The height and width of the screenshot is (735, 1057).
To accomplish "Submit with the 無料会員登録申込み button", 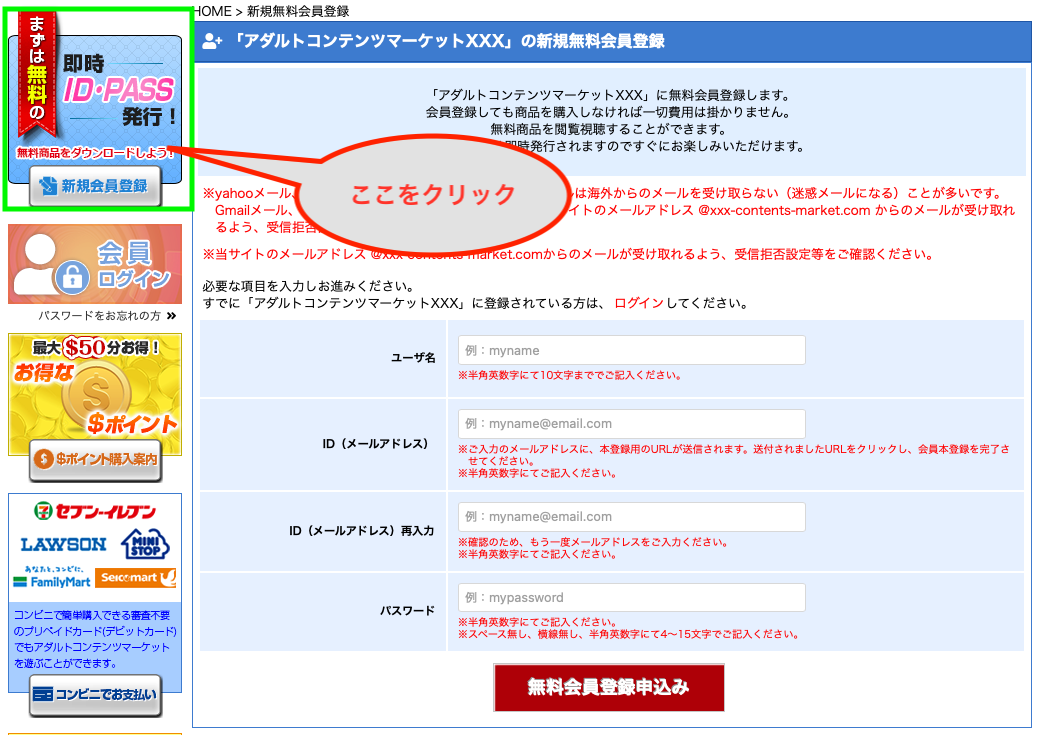I will coord(608,688).
